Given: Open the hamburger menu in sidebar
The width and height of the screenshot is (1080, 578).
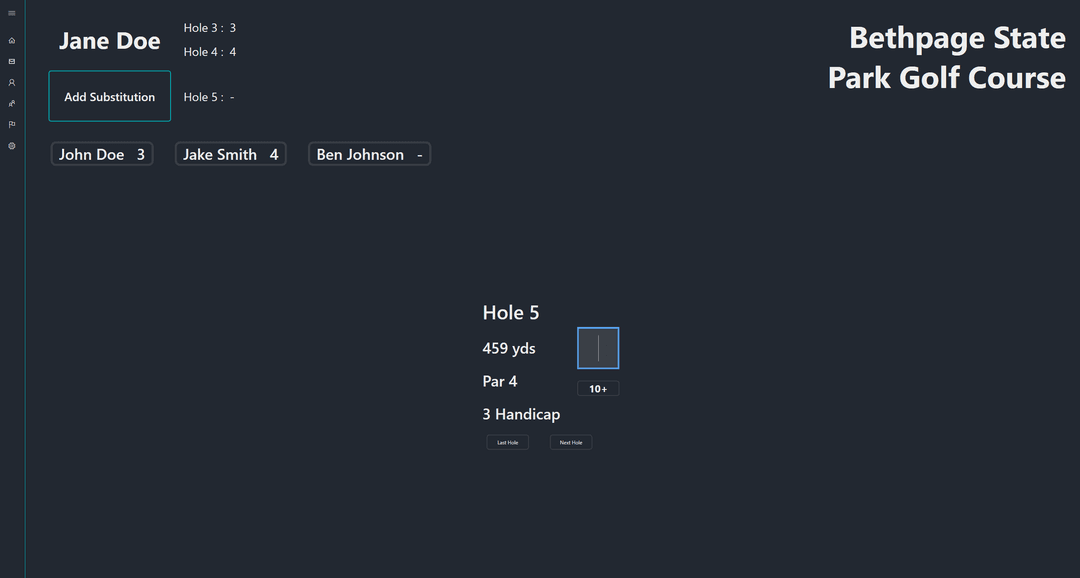Looking at the screenshot, I should pos(12,13).
